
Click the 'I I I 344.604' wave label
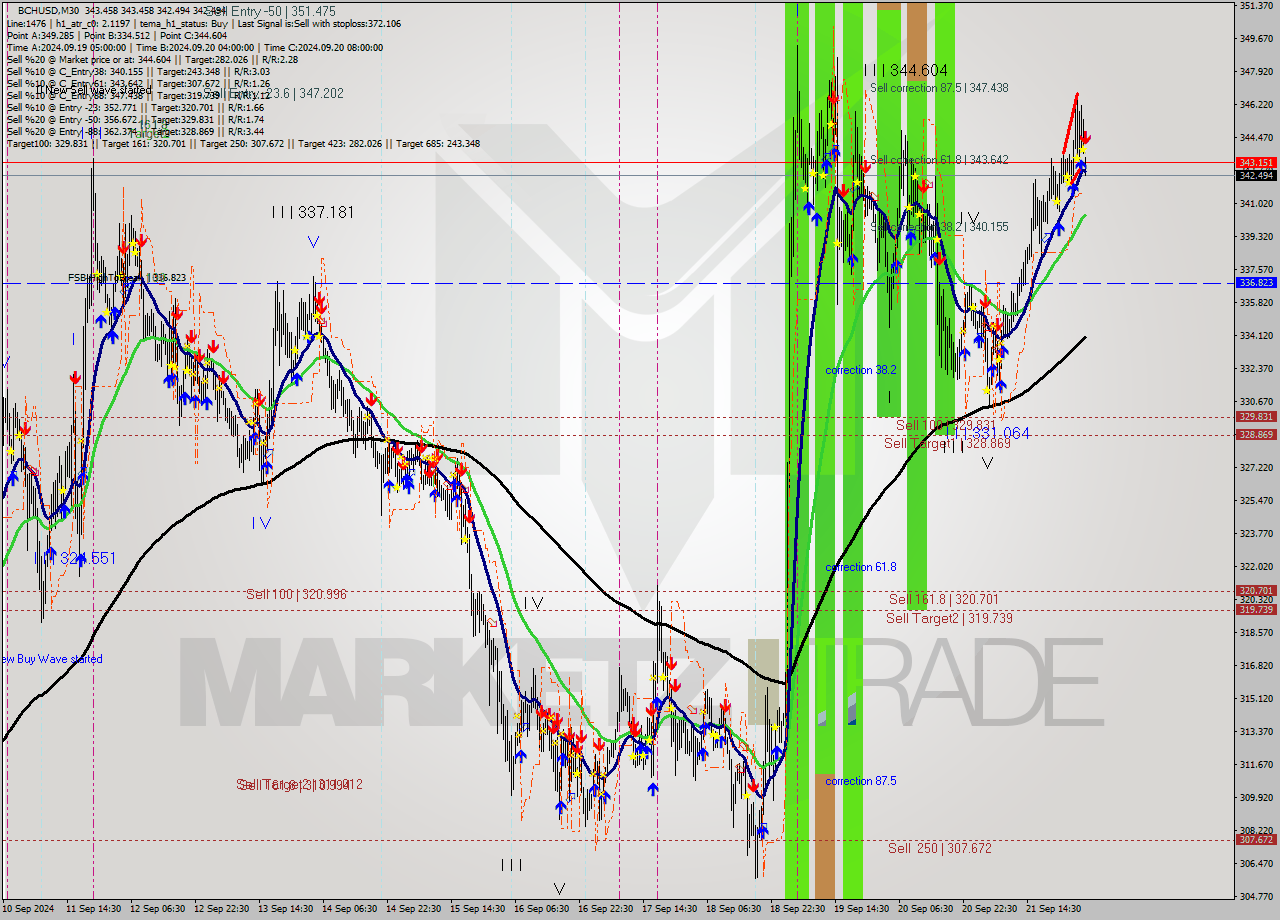click(x=906, y=70)
